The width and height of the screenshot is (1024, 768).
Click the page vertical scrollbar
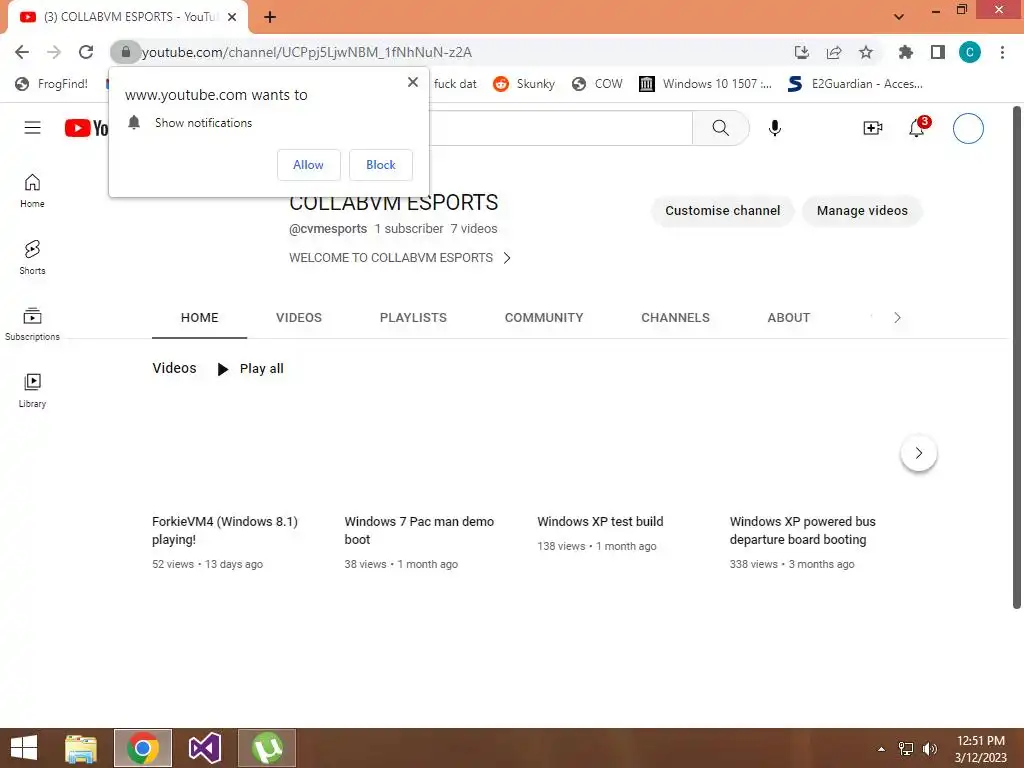point(1016,357)
